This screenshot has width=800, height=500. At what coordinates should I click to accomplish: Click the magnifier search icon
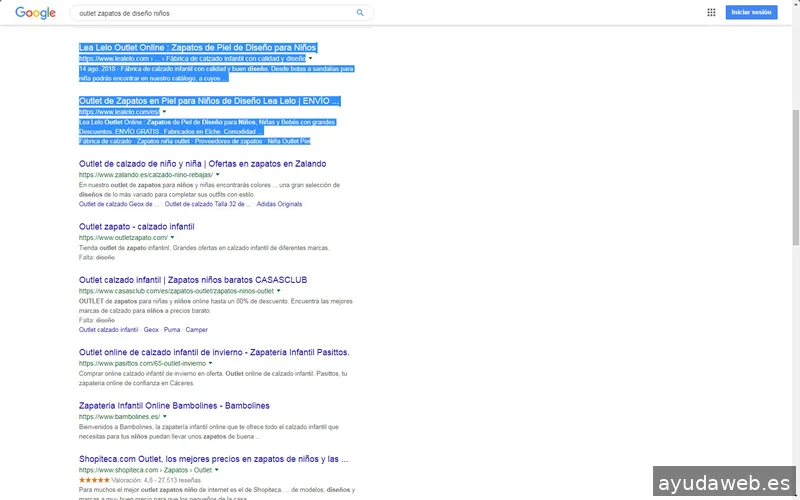click(x=360, y=13)
